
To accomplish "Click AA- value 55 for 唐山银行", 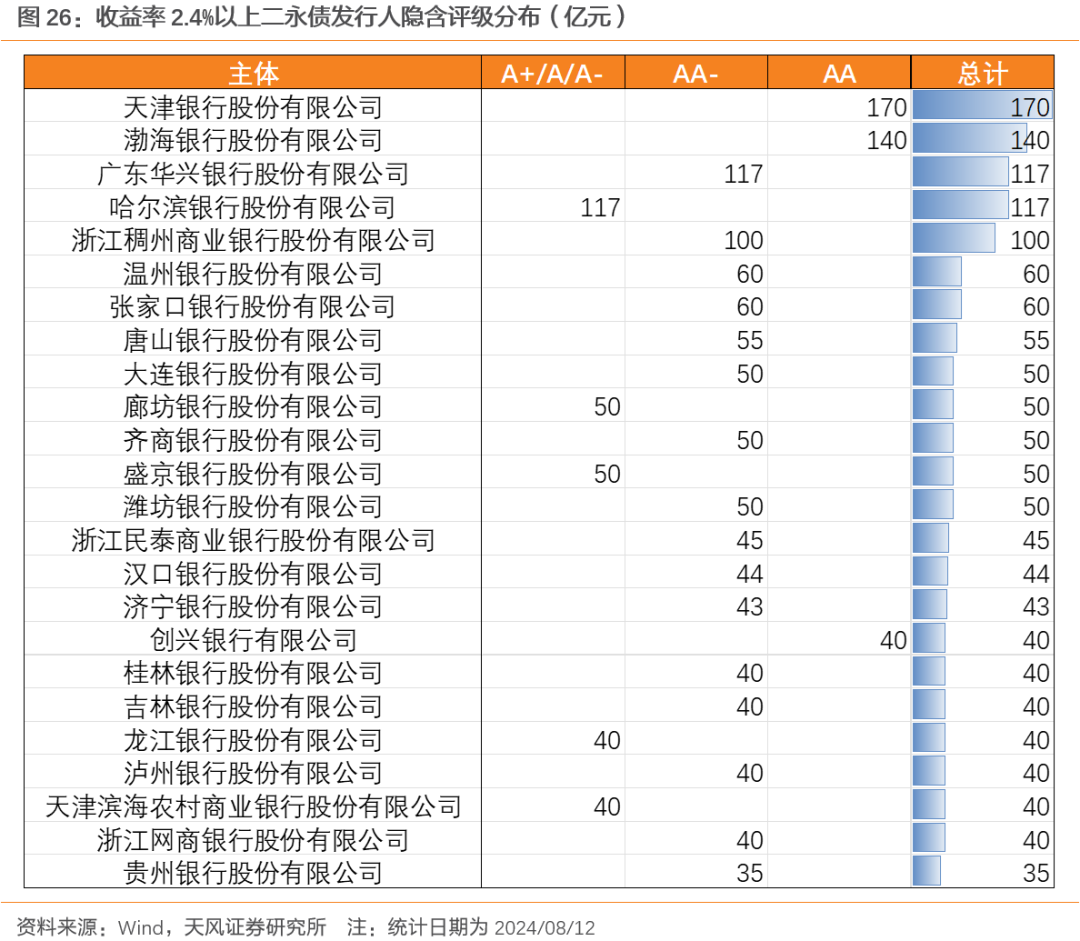I will coord(749,340).
